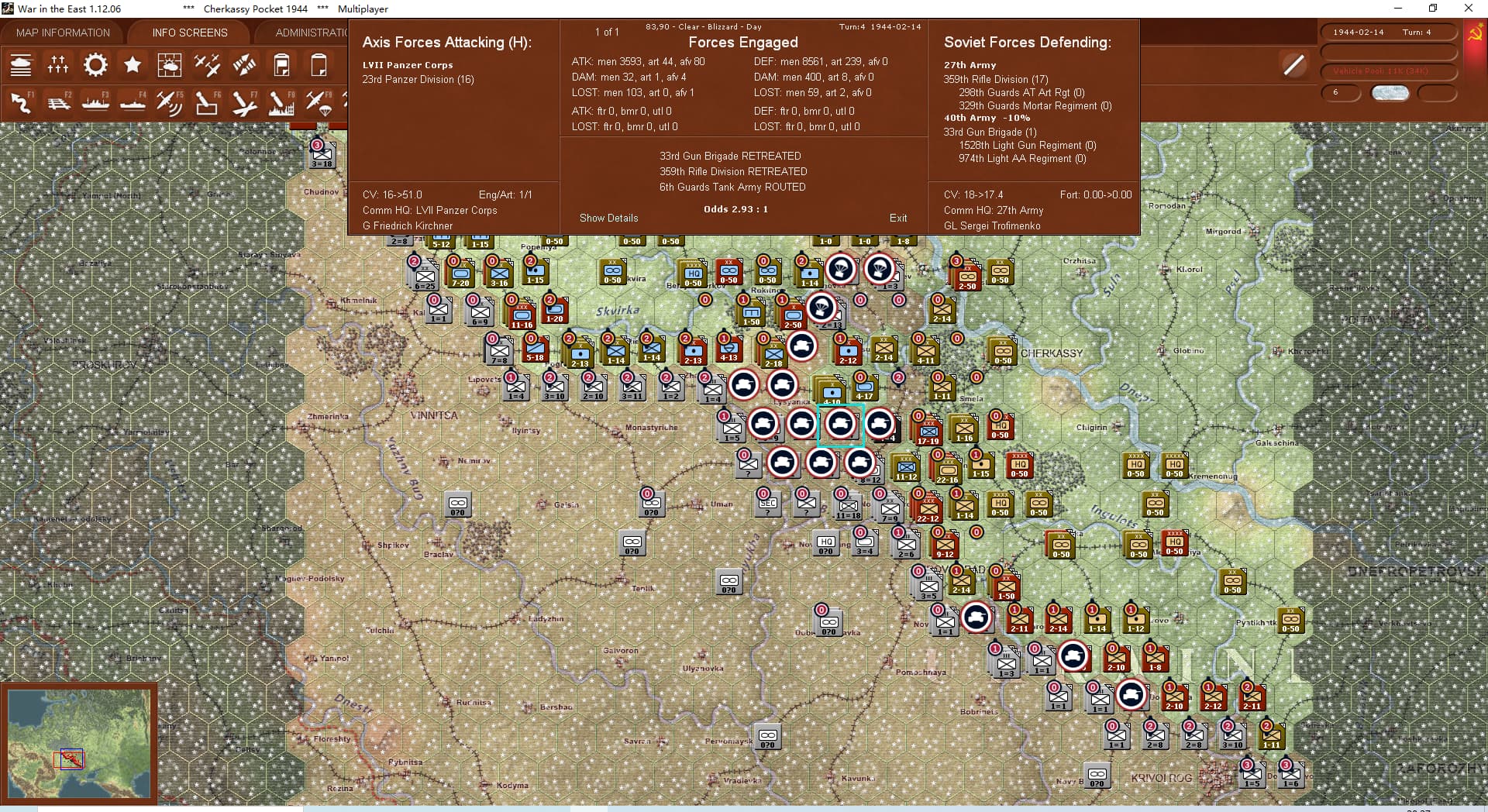Image resolution: width=1488 pixels, height=812 pixels.
Task: Select the Soviet counter labeled 1-16
Action: tap(964, 428)
